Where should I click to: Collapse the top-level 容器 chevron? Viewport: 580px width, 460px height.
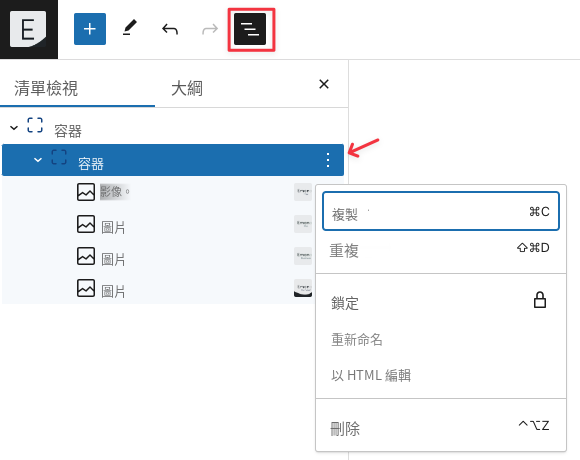(14, 128)
